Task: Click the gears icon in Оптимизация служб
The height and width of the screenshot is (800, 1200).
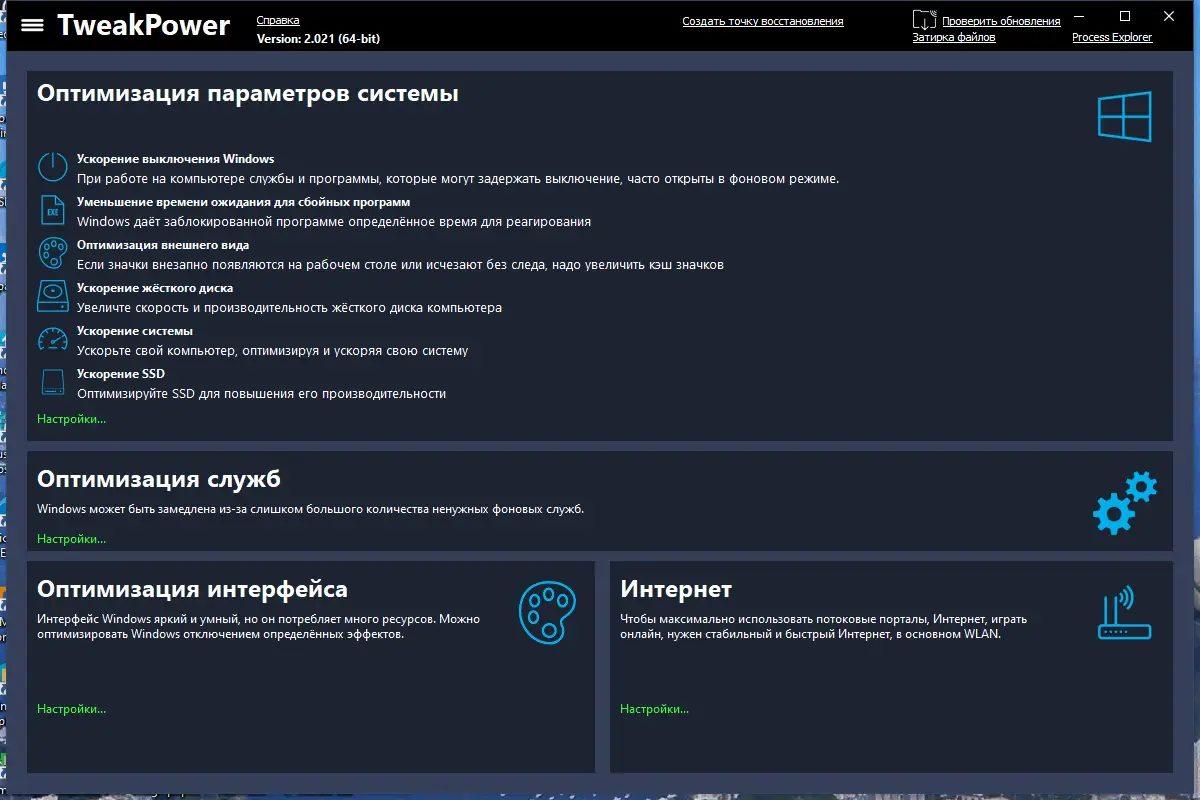Action: pyautogui.click(x=1125, y=503)
